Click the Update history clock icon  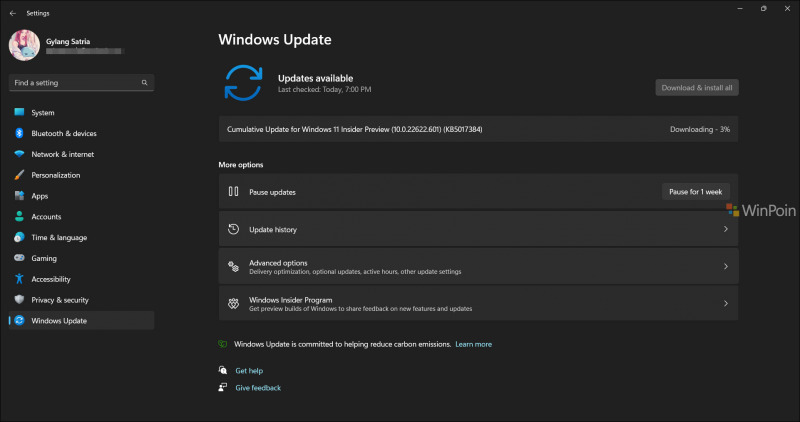coord(233,229)
